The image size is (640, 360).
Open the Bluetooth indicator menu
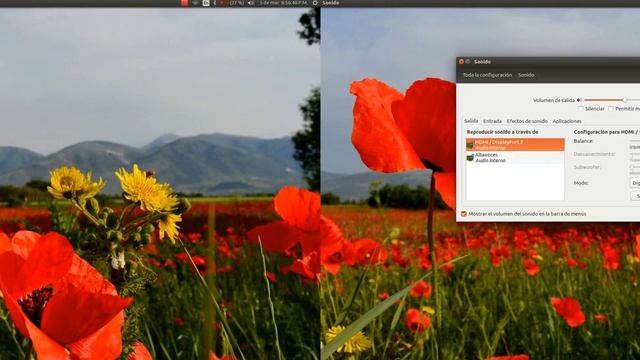click(x=215, y=3)
